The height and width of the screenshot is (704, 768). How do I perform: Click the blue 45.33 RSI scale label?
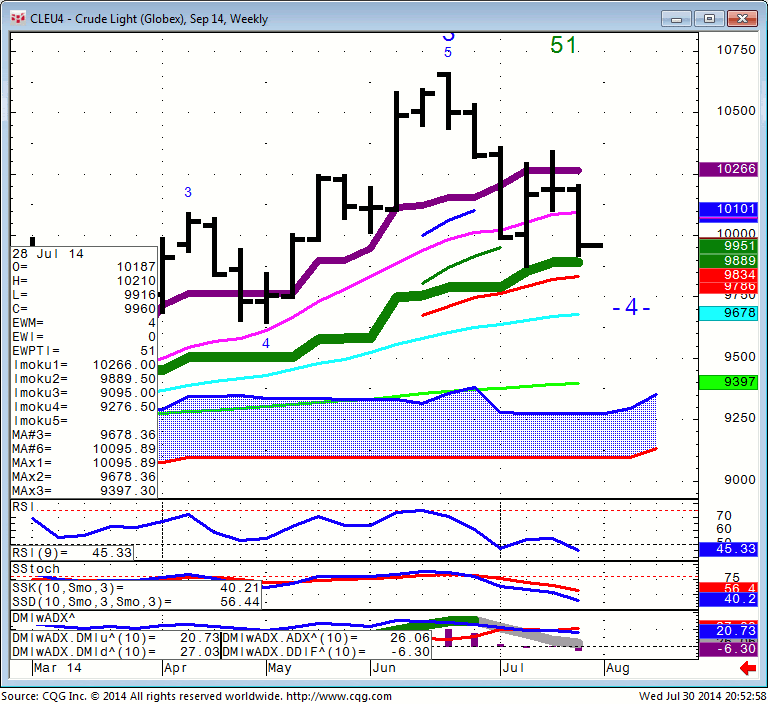click(729, 549)
